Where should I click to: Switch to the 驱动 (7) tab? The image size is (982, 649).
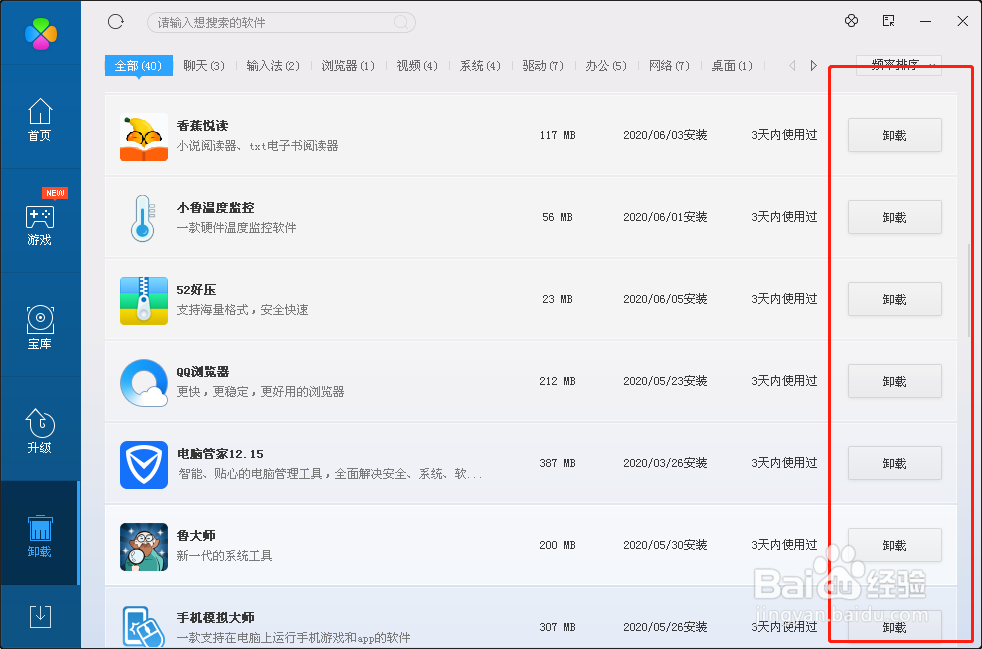pyautogui.click(x=543, y=66)
